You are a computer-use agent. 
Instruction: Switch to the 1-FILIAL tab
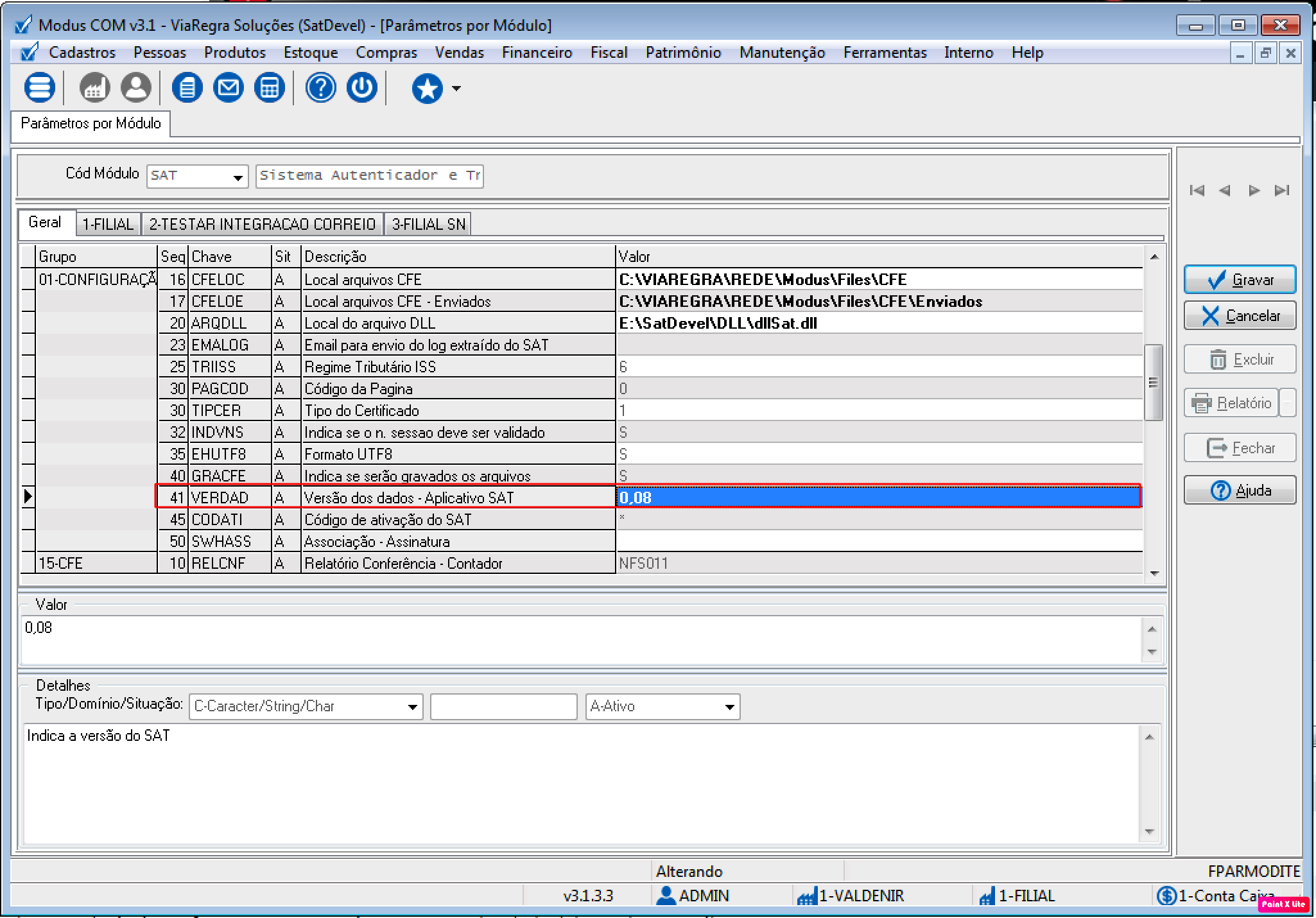tap(108, 224)
